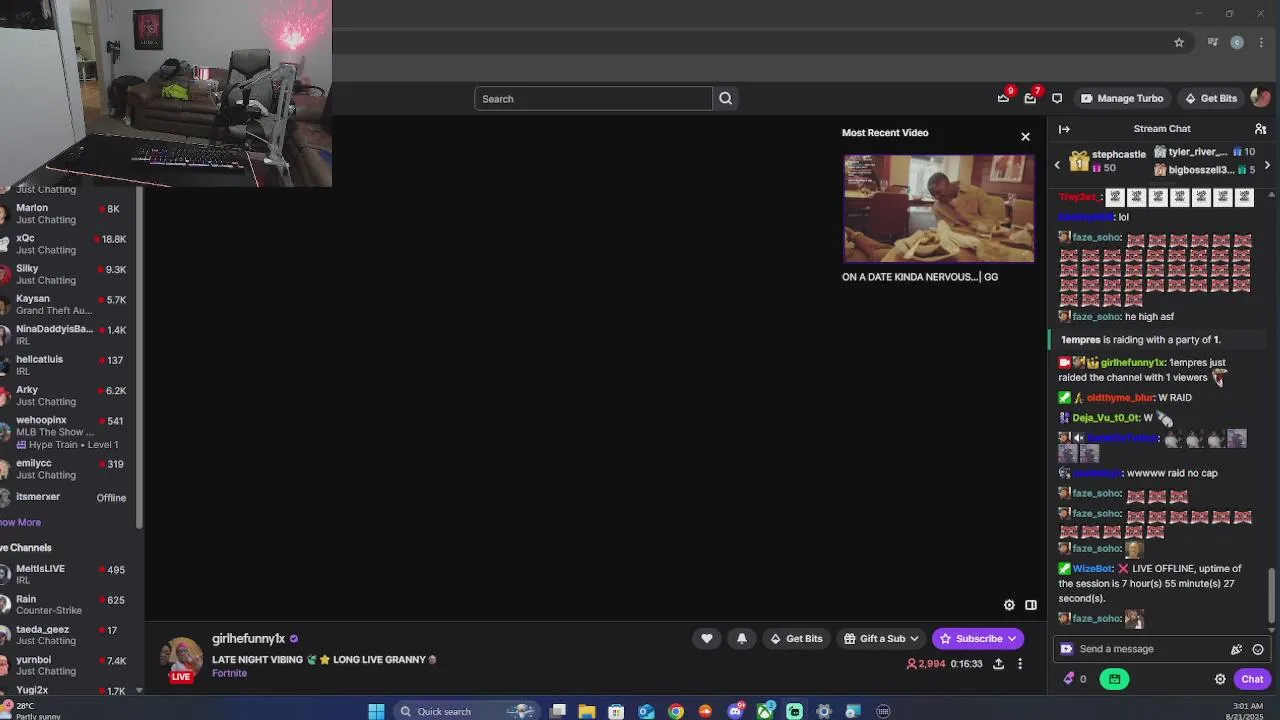Expand the Show More channels link

click(x=20, y=522)
